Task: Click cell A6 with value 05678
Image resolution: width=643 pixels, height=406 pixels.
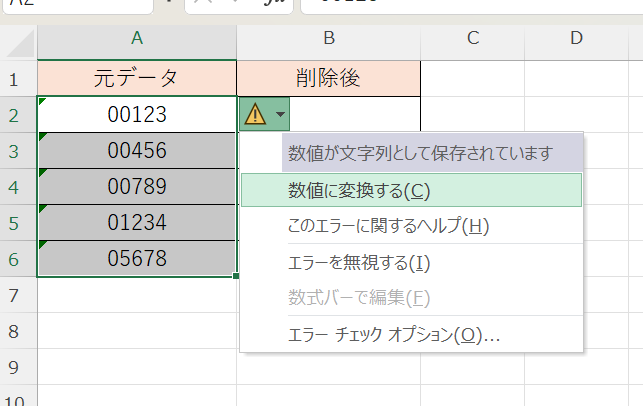Action: 137,258
